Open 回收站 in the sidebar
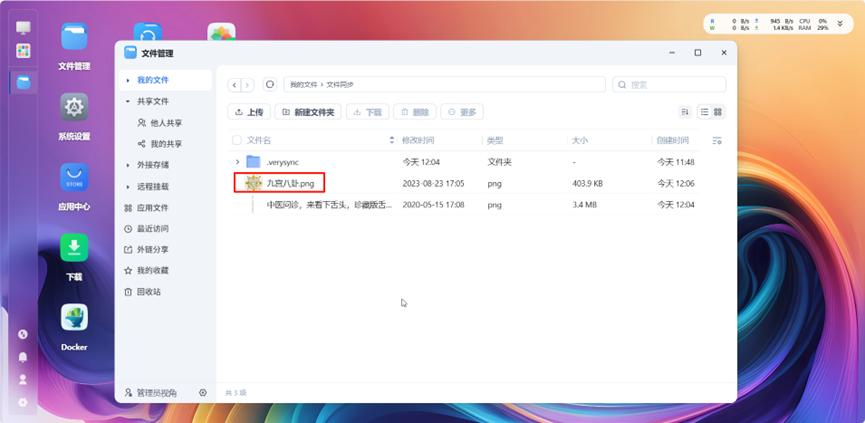Screen dimensions: 865x423 point(148,292)
